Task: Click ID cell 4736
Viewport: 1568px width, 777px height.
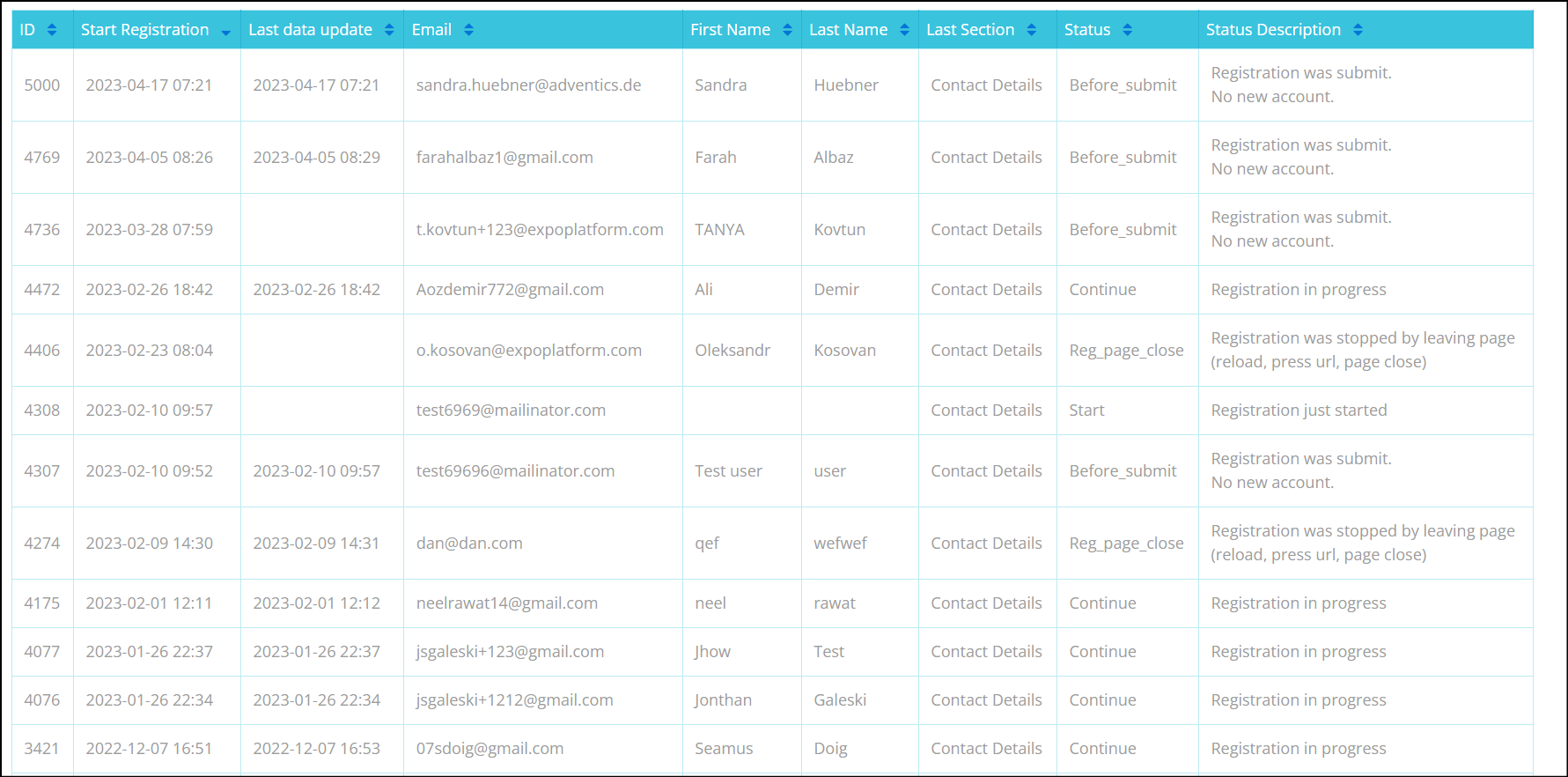Action: tap(42, 230)
